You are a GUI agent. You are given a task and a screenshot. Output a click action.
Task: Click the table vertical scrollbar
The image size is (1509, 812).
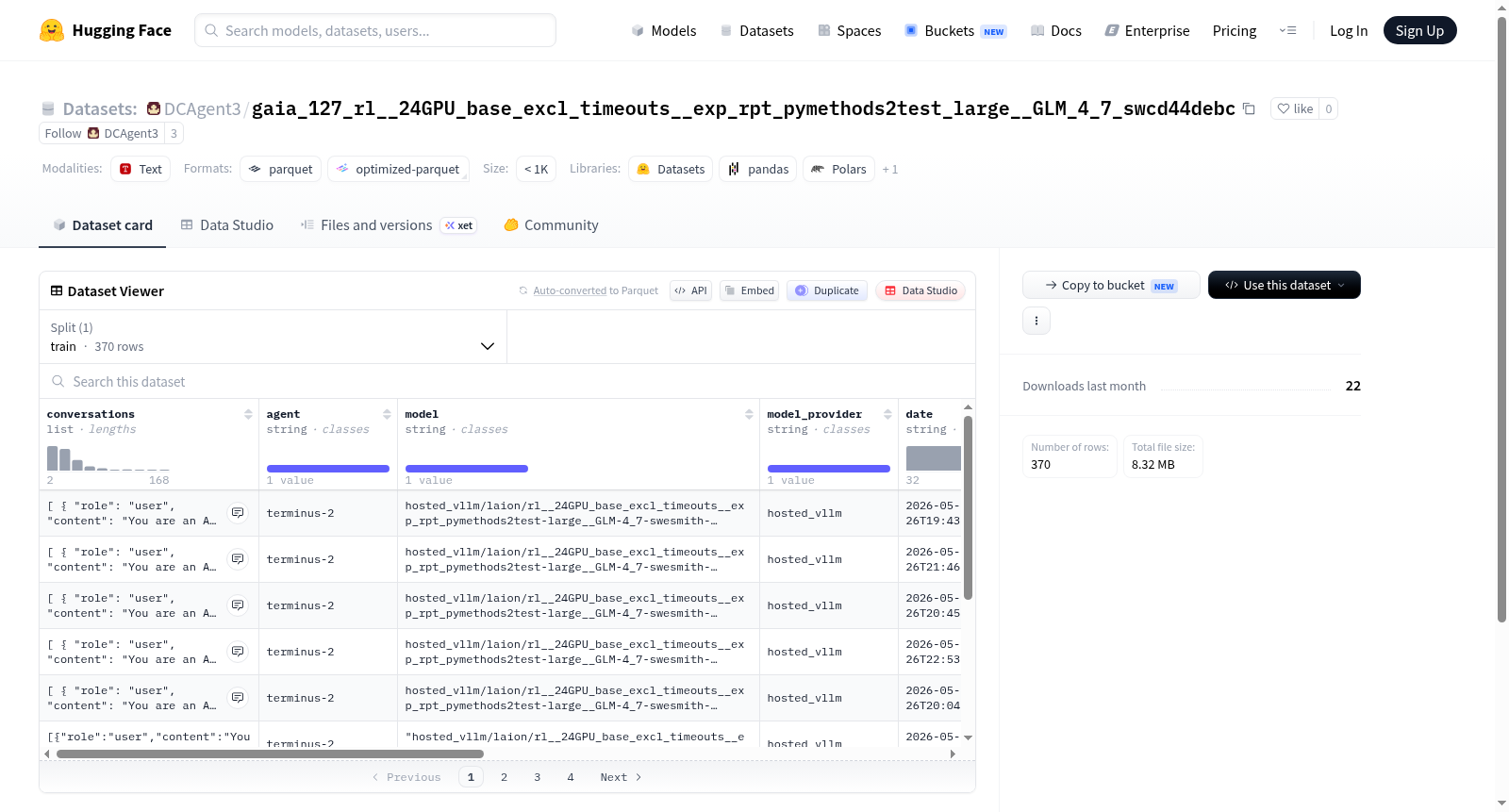pyautogui.click(x=968, y=507)
